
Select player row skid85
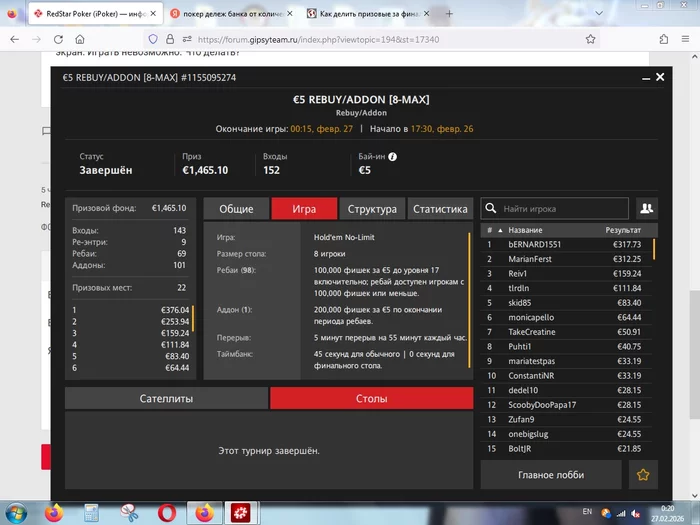pos(566,303)
